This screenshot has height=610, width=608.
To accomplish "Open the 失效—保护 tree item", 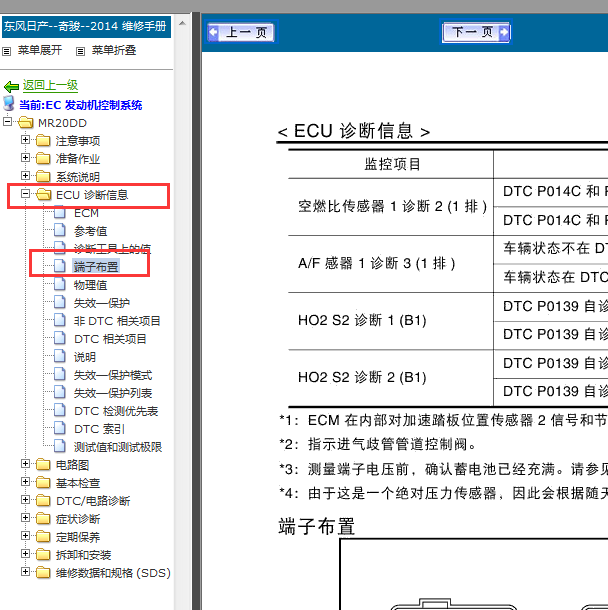I will point(102,303).
